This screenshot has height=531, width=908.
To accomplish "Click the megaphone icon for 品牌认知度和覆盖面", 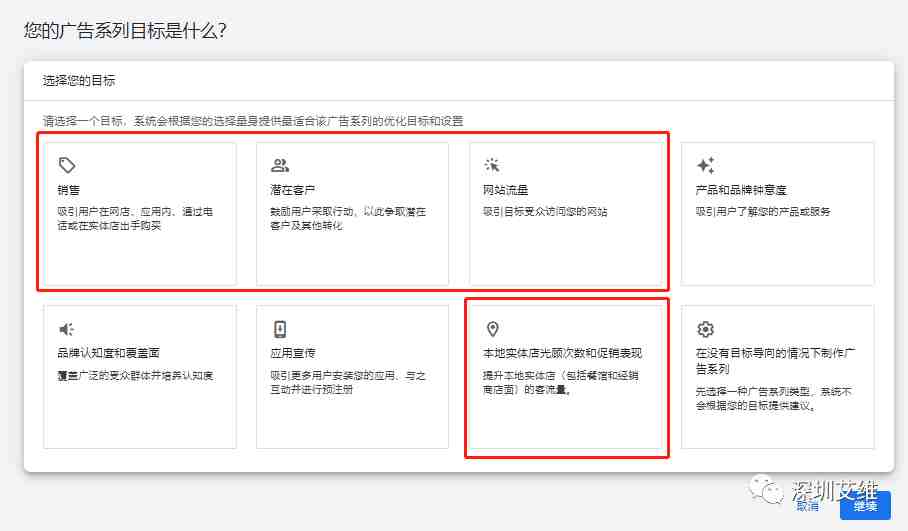I will click(67, 329).
